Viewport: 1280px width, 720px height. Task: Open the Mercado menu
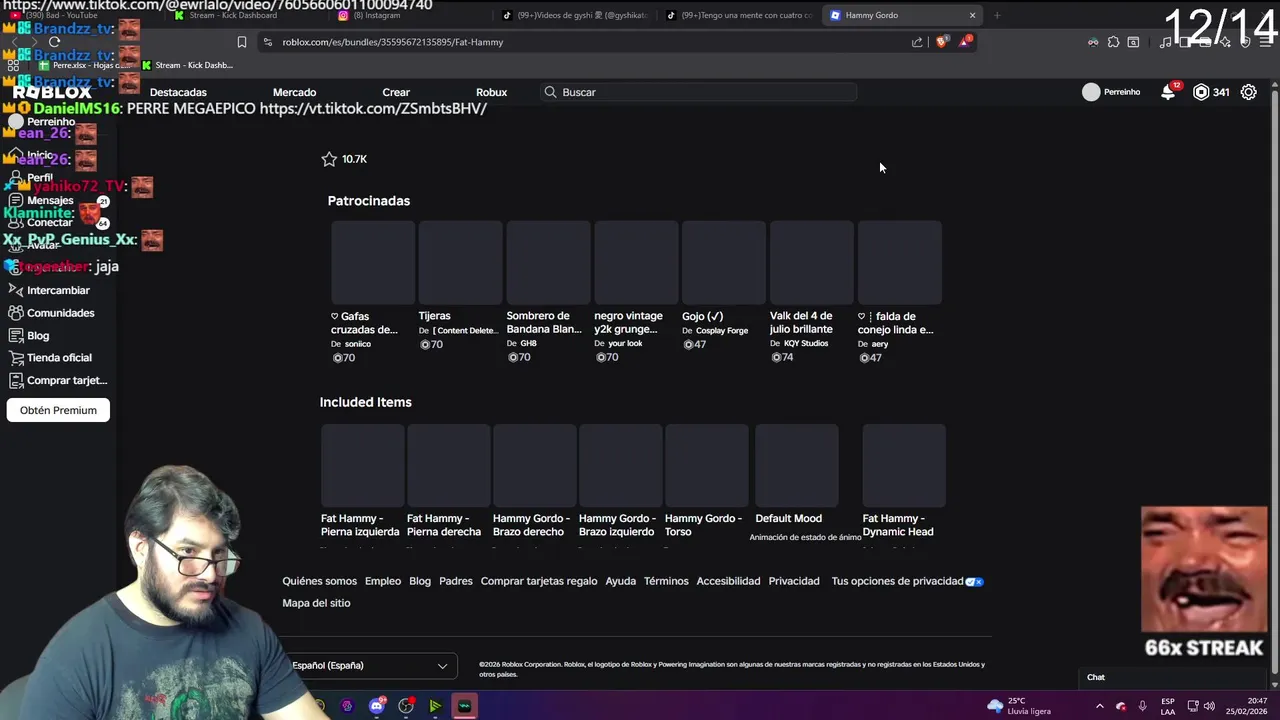[x=294, y=92]
